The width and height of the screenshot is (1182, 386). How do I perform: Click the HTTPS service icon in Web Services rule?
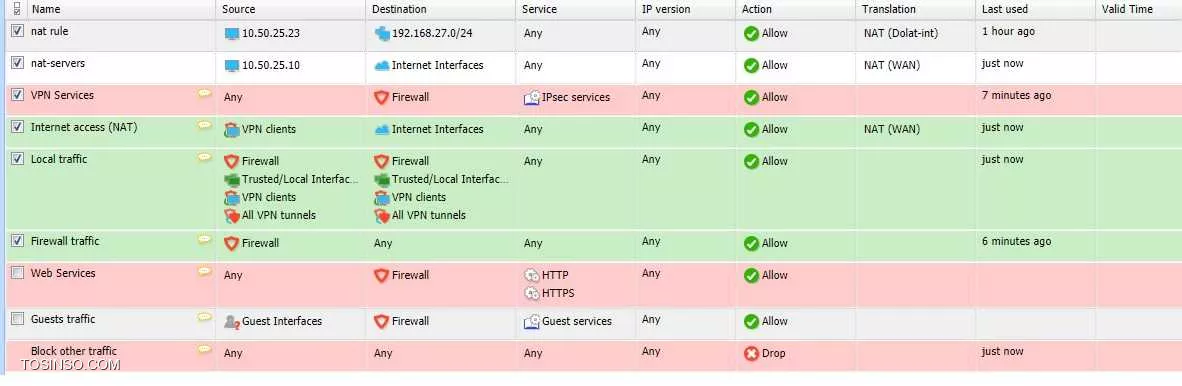point(531,293)
